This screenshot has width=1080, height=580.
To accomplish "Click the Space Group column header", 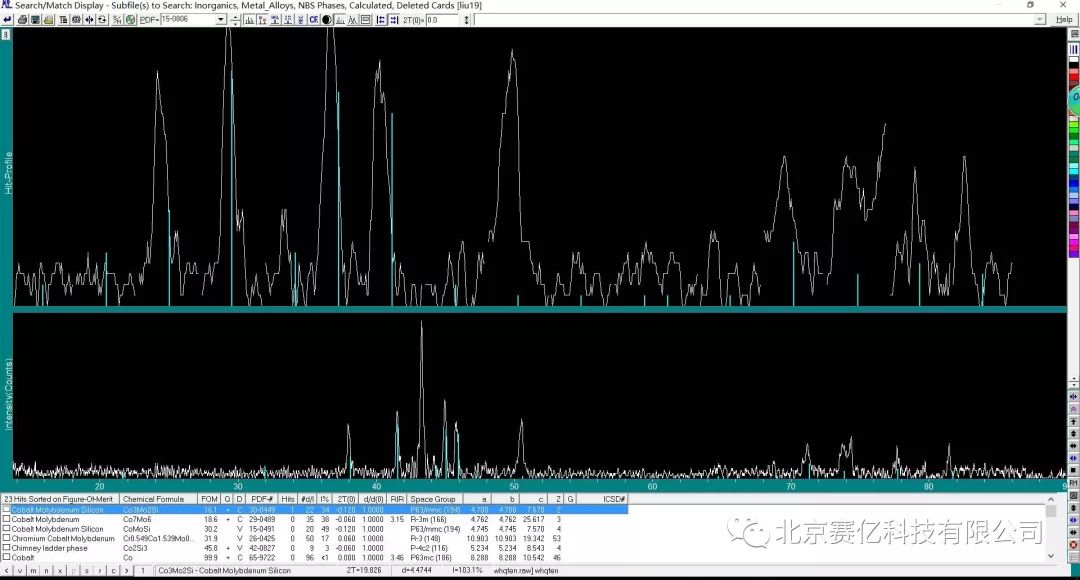I will tap(432, 499).
